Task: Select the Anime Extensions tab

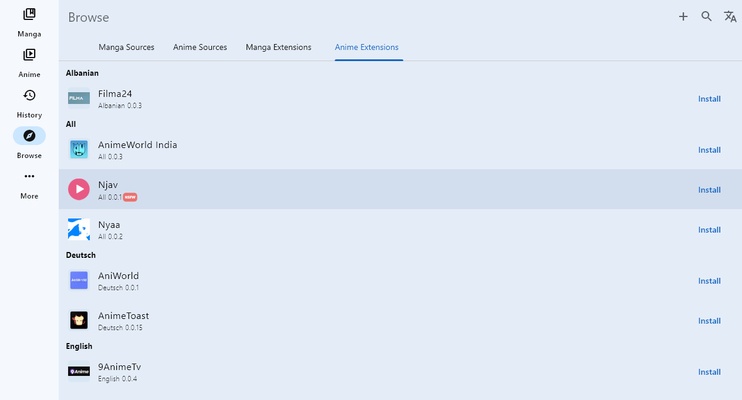Action: pyautogui.click(x=366, y=47)
